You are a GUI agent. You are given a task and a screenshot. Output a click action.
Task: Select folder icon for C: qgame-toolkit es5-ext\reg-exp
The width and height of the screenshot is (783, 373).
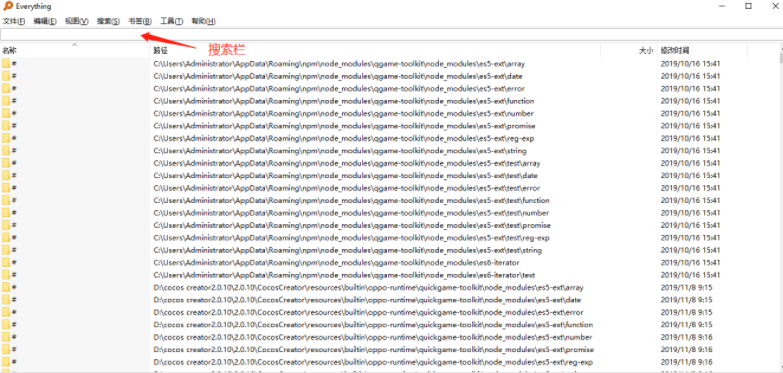pos(6,138)
